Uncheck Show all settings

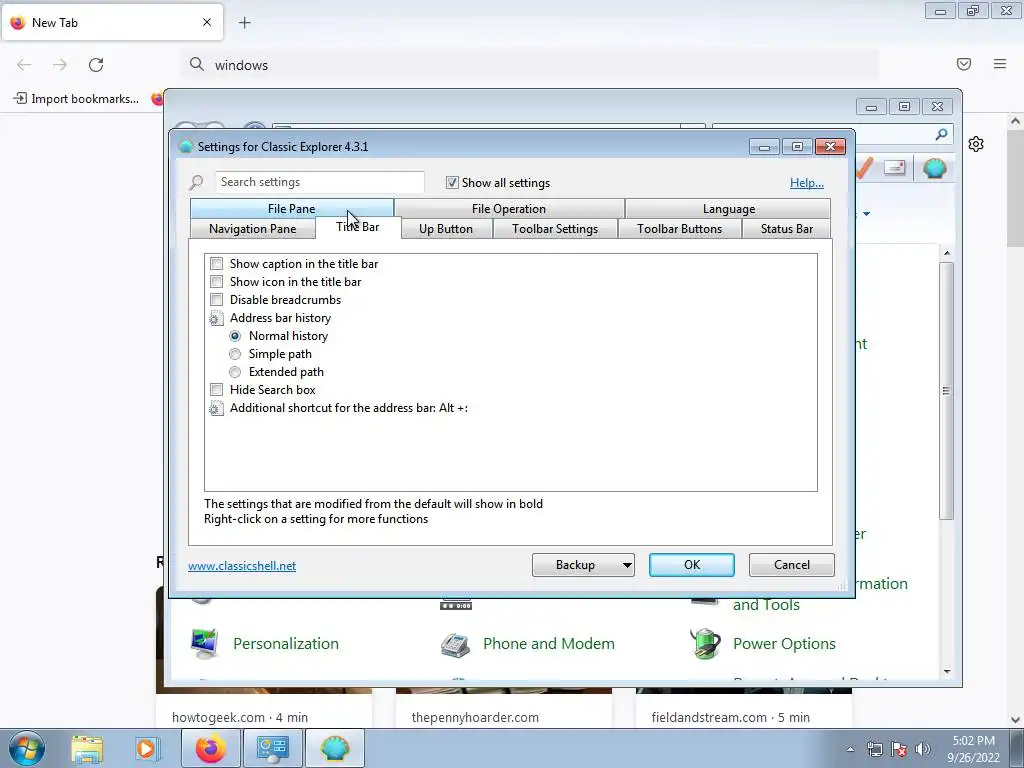click(x=452, y=183)
